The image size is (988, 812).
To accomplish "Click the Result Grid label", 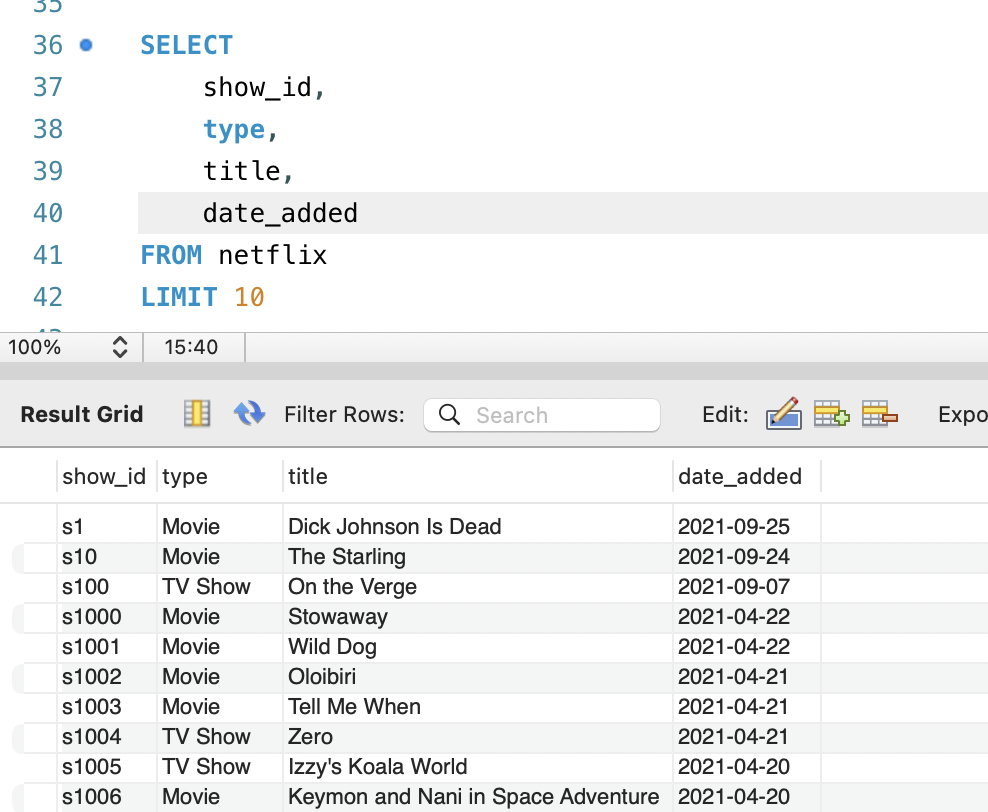I will point(82,415).
